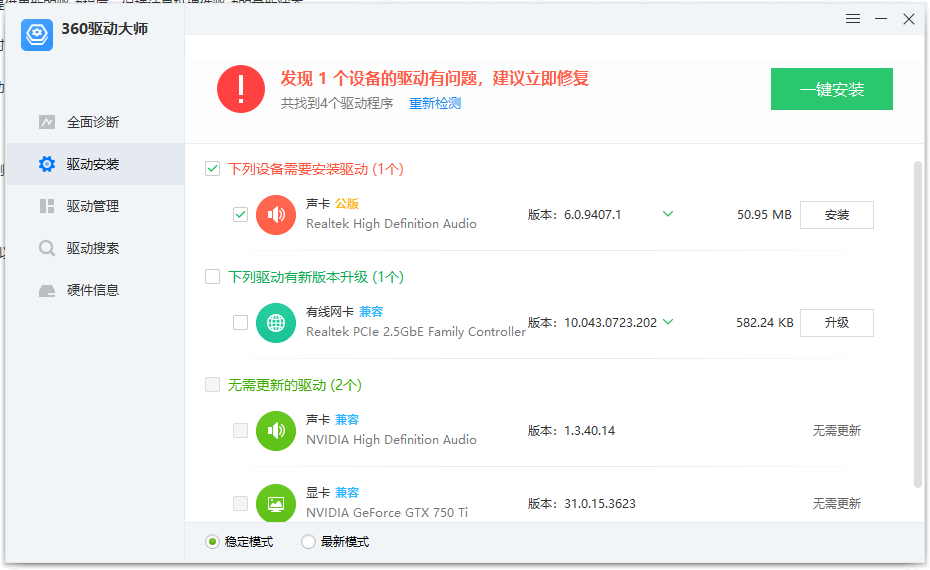Open the 驱动搜索 section

pos(95,248)
